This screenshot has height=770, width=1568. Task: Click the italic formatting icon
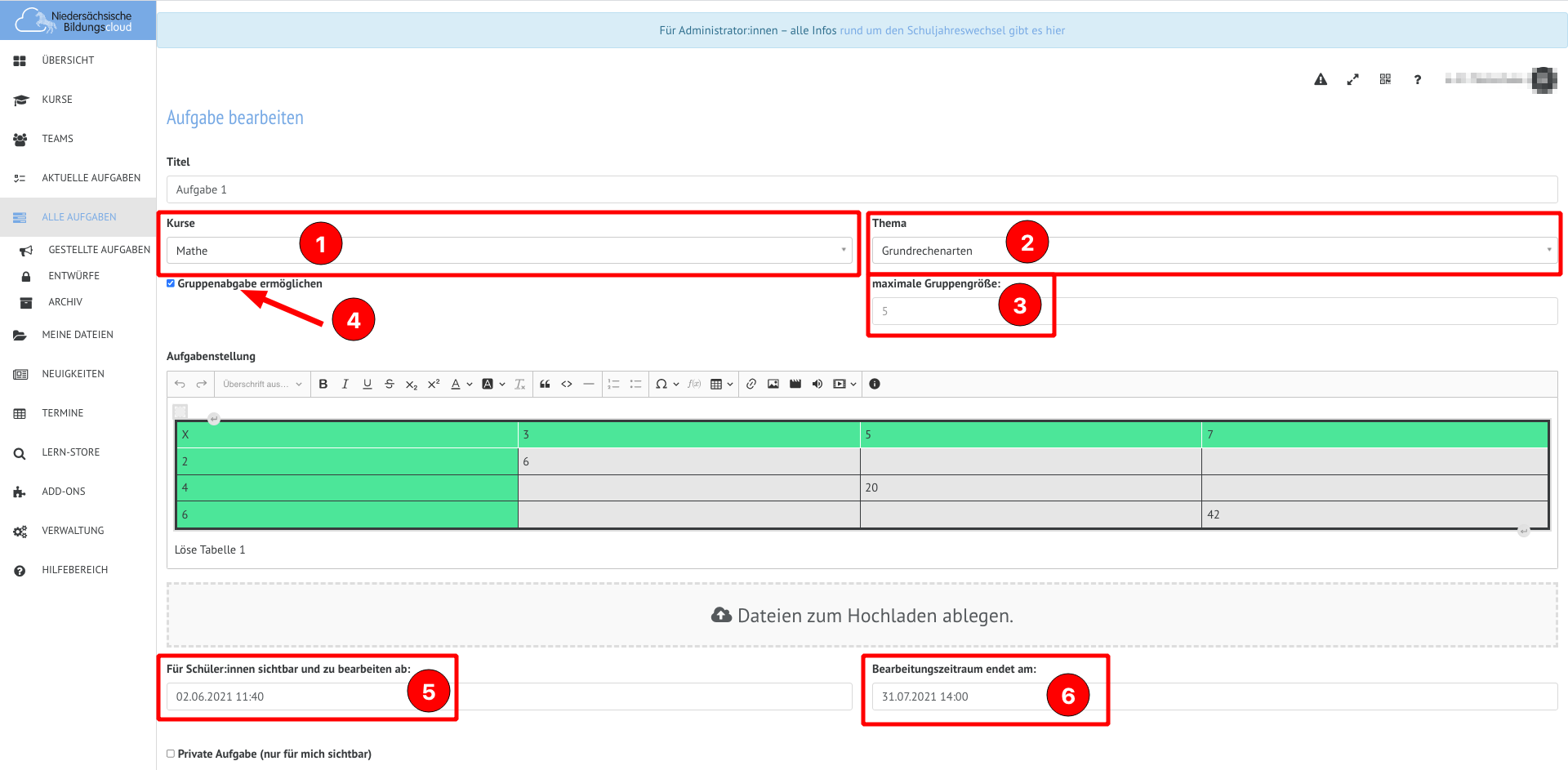tap(345, 384)
